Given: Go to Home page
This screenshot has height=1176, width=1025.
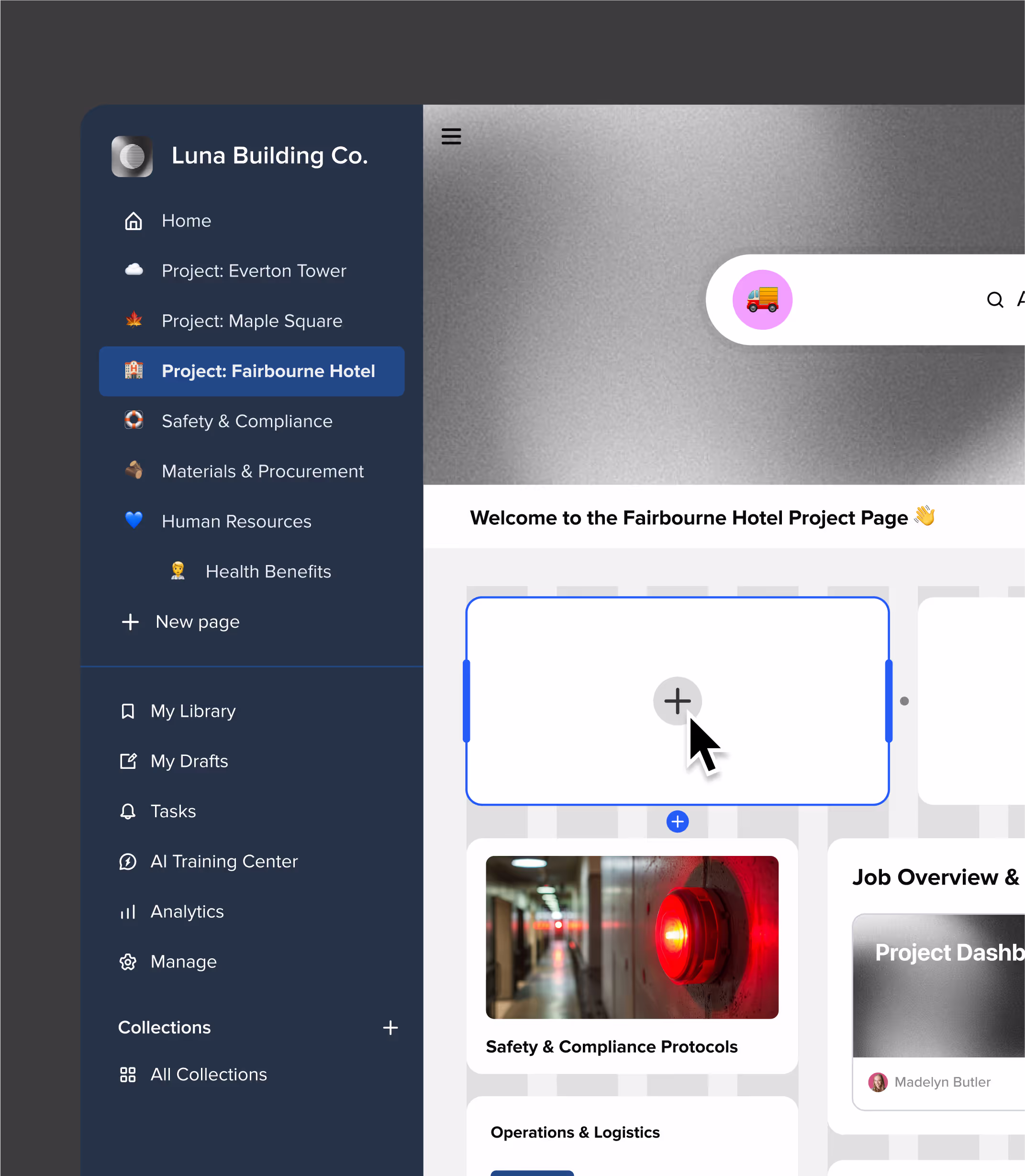Looking at the screenshot, I should [186, 221].
